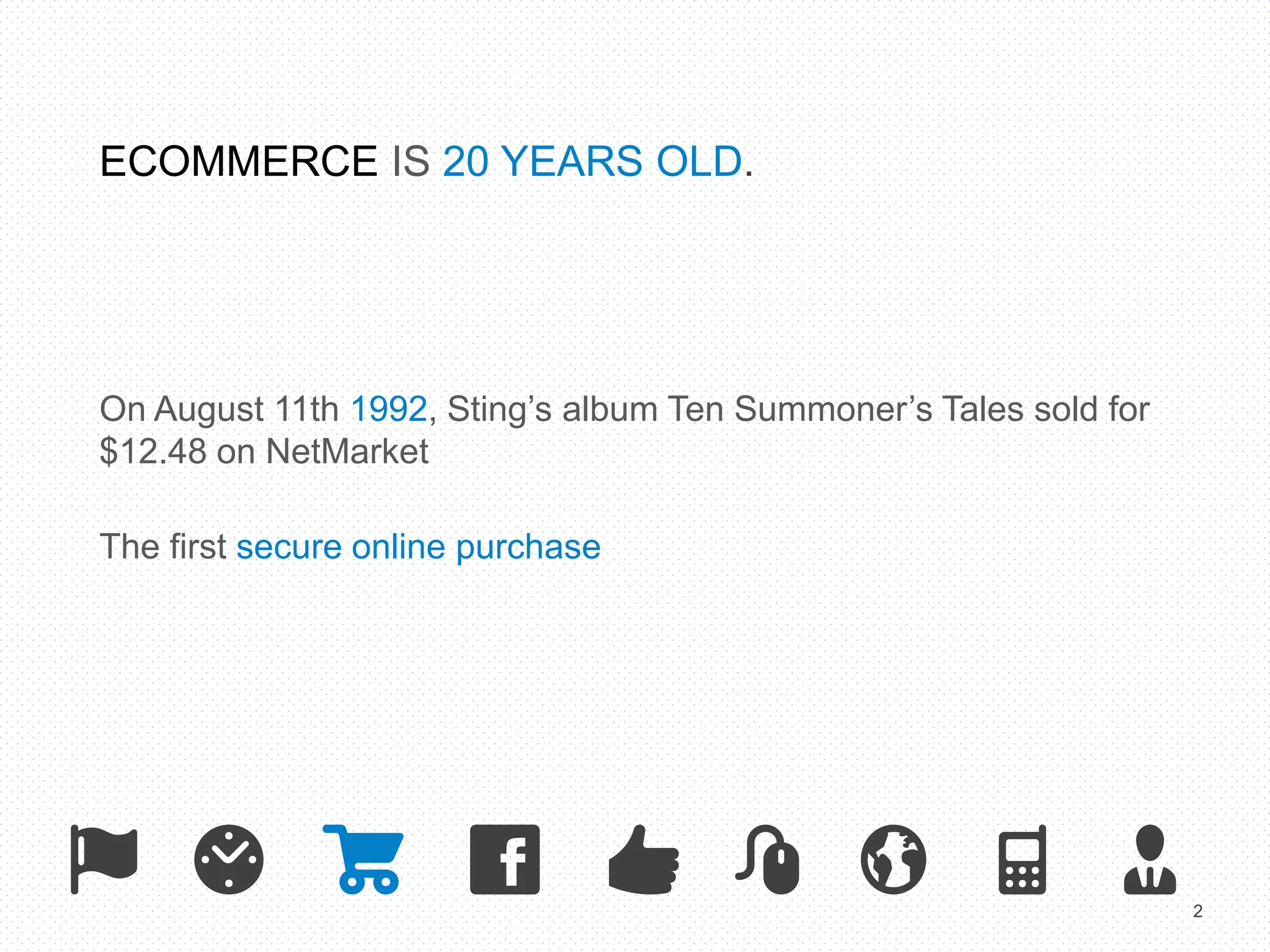This screenshot has height=952, width=1270.
Task: Click the blue shopping cart icon
Action: point(365,859)
